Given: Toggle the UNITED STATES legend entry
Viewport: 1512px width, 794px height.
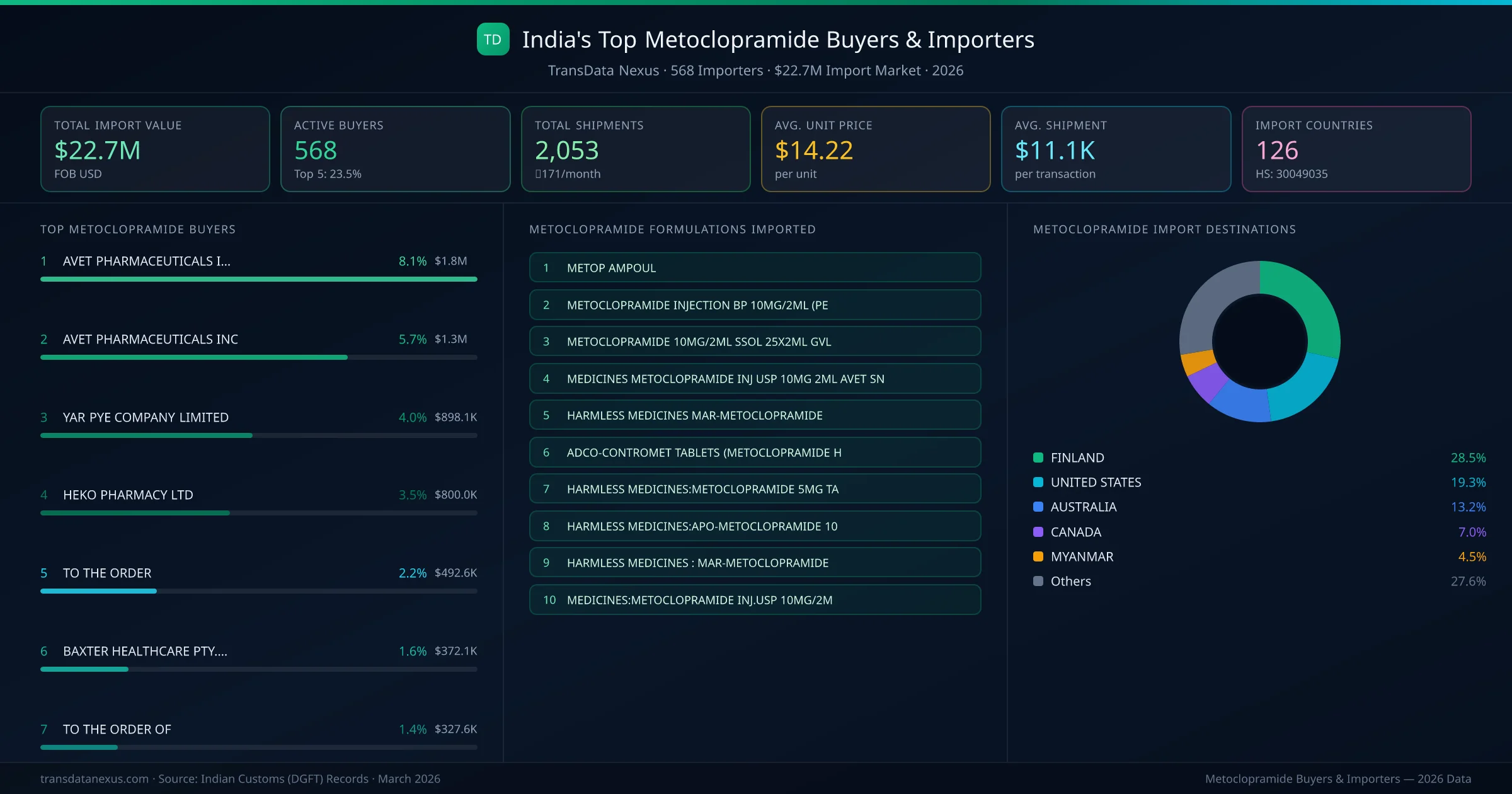Looking at the screenshot, I should click(x=1096, y=482).
